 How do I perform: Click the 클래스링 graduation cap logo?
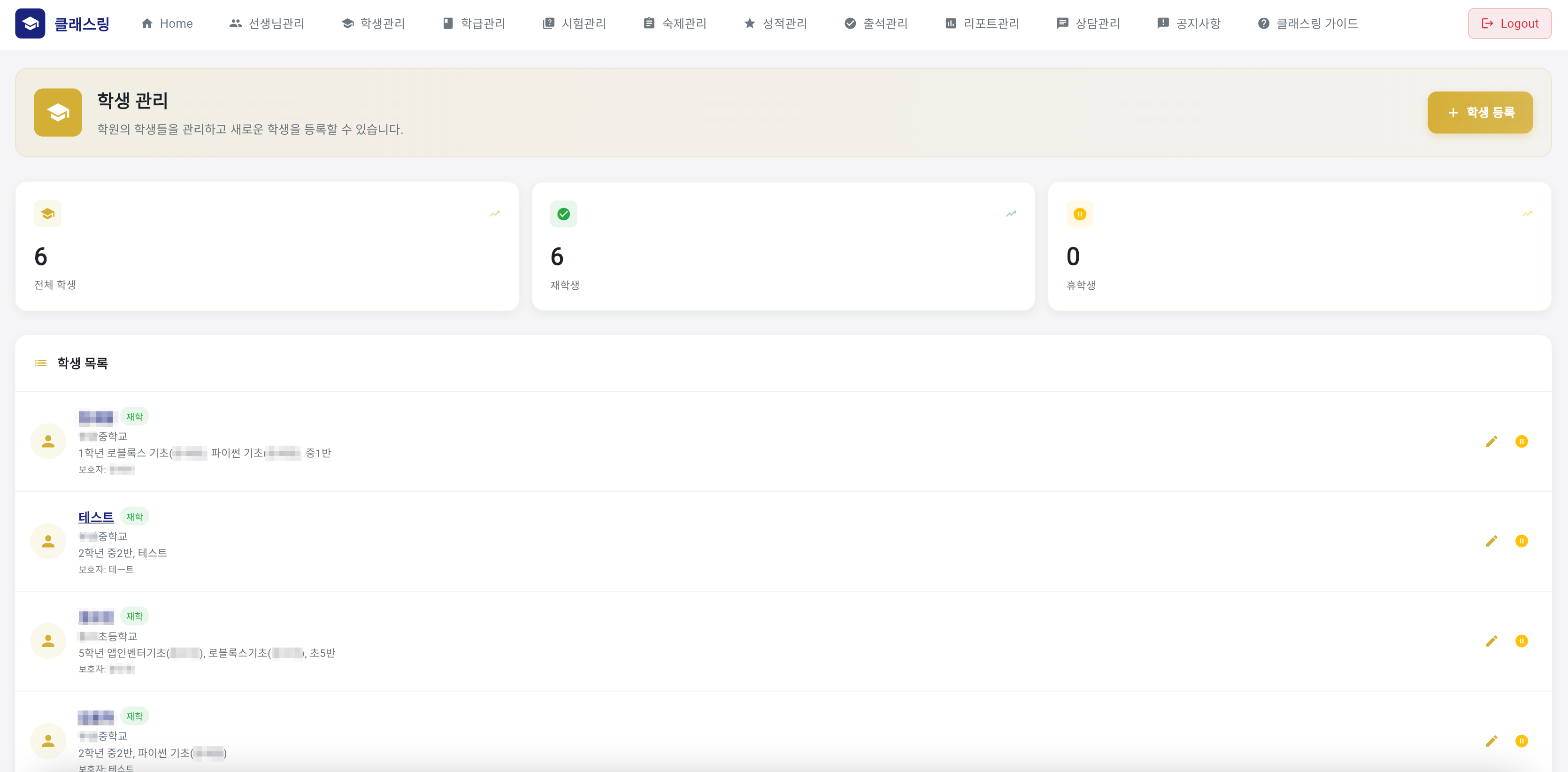[x=30, y=24]
